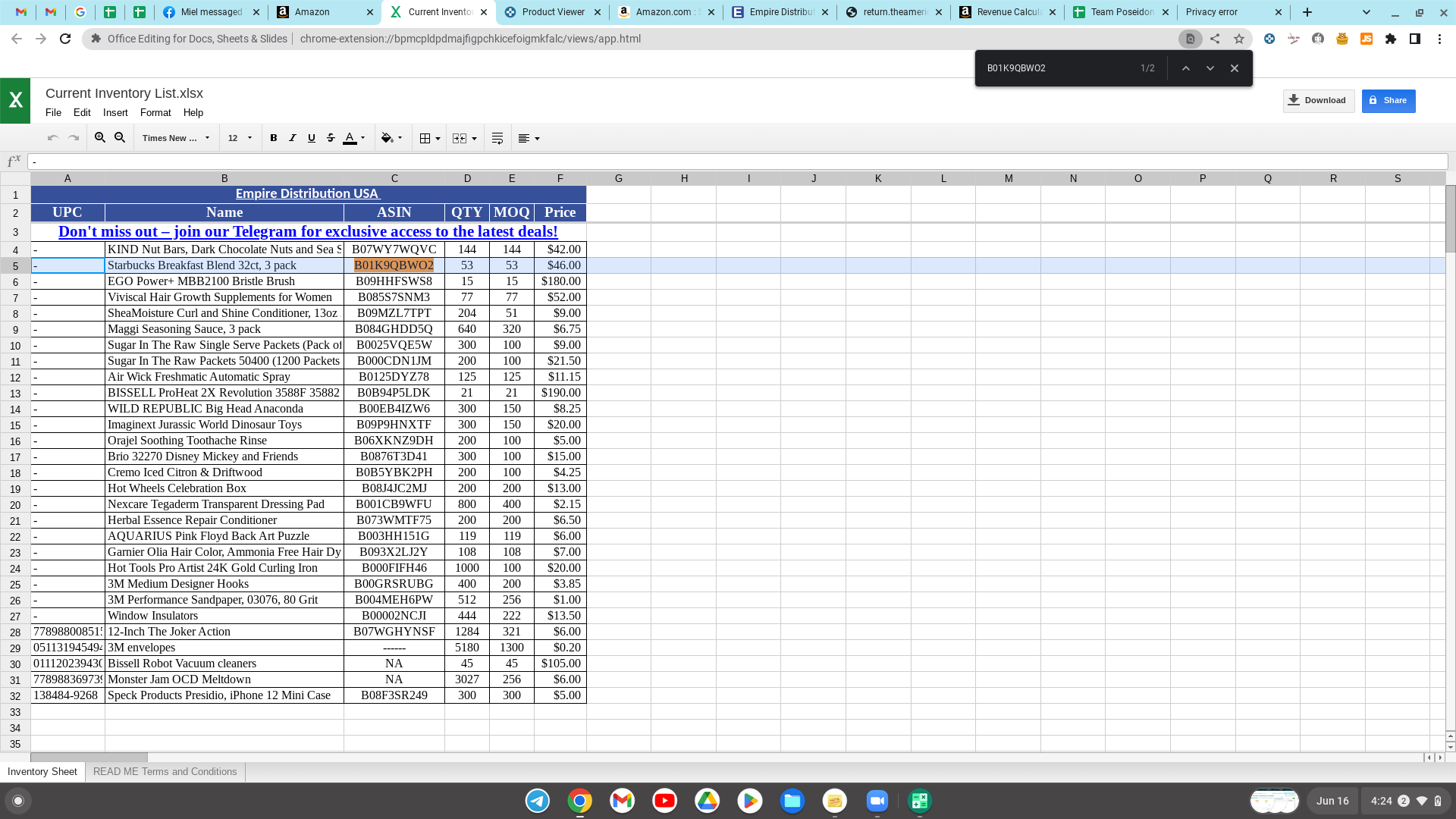The height and width of the screenshot is (819, 1456).
Task: Apply the current text color
Action: point(350,138)
